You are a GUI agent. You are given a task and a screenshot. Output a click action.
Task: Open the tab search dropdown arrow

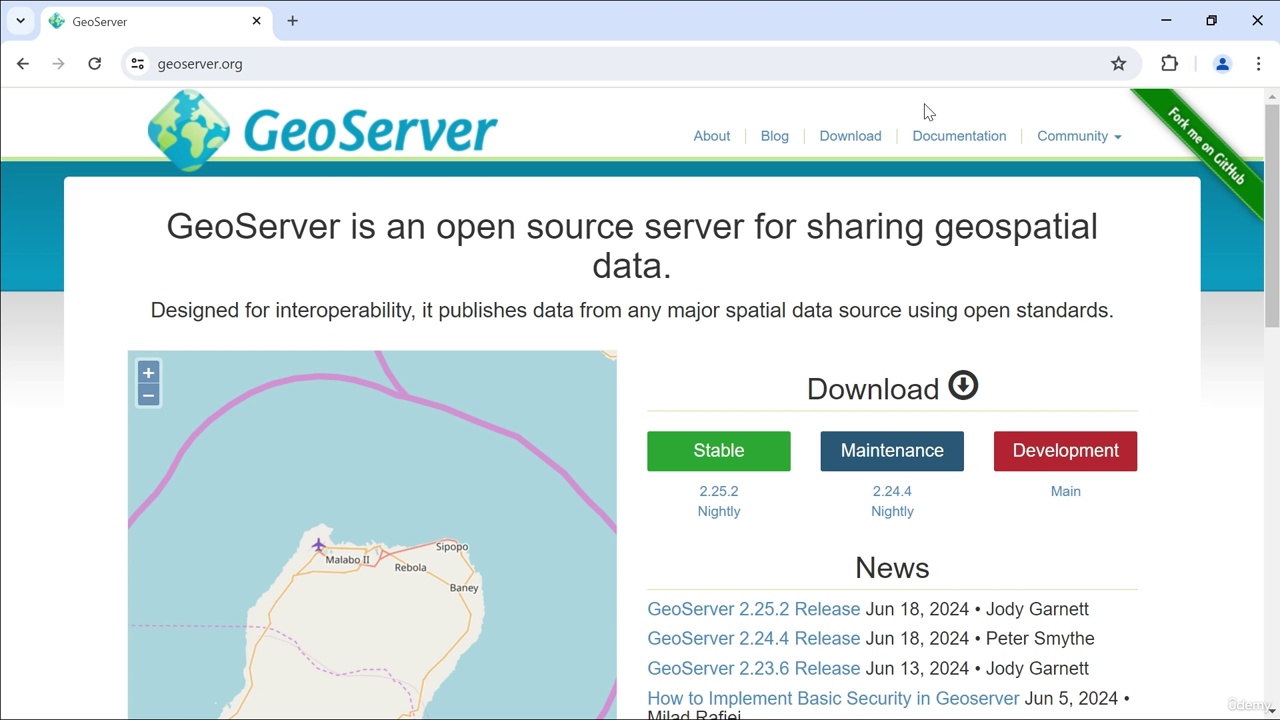pos(20,21)
